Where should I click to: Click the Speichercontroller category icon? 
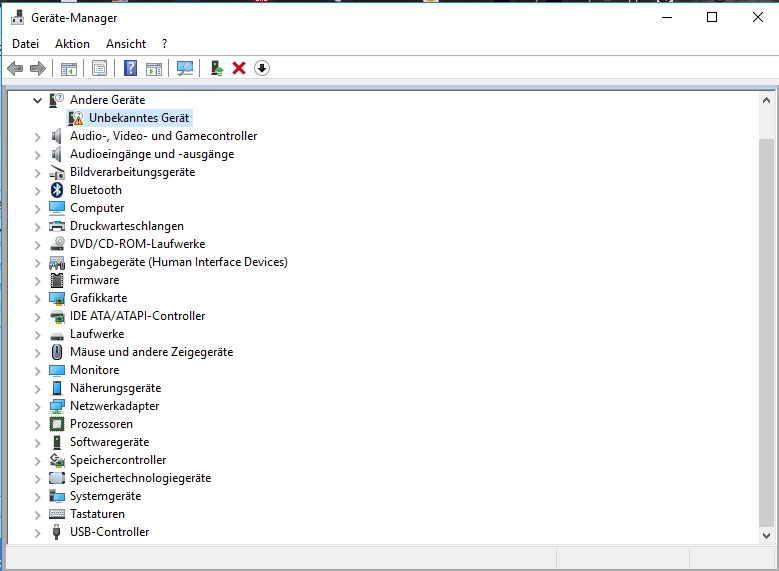(x=57, y=460)
